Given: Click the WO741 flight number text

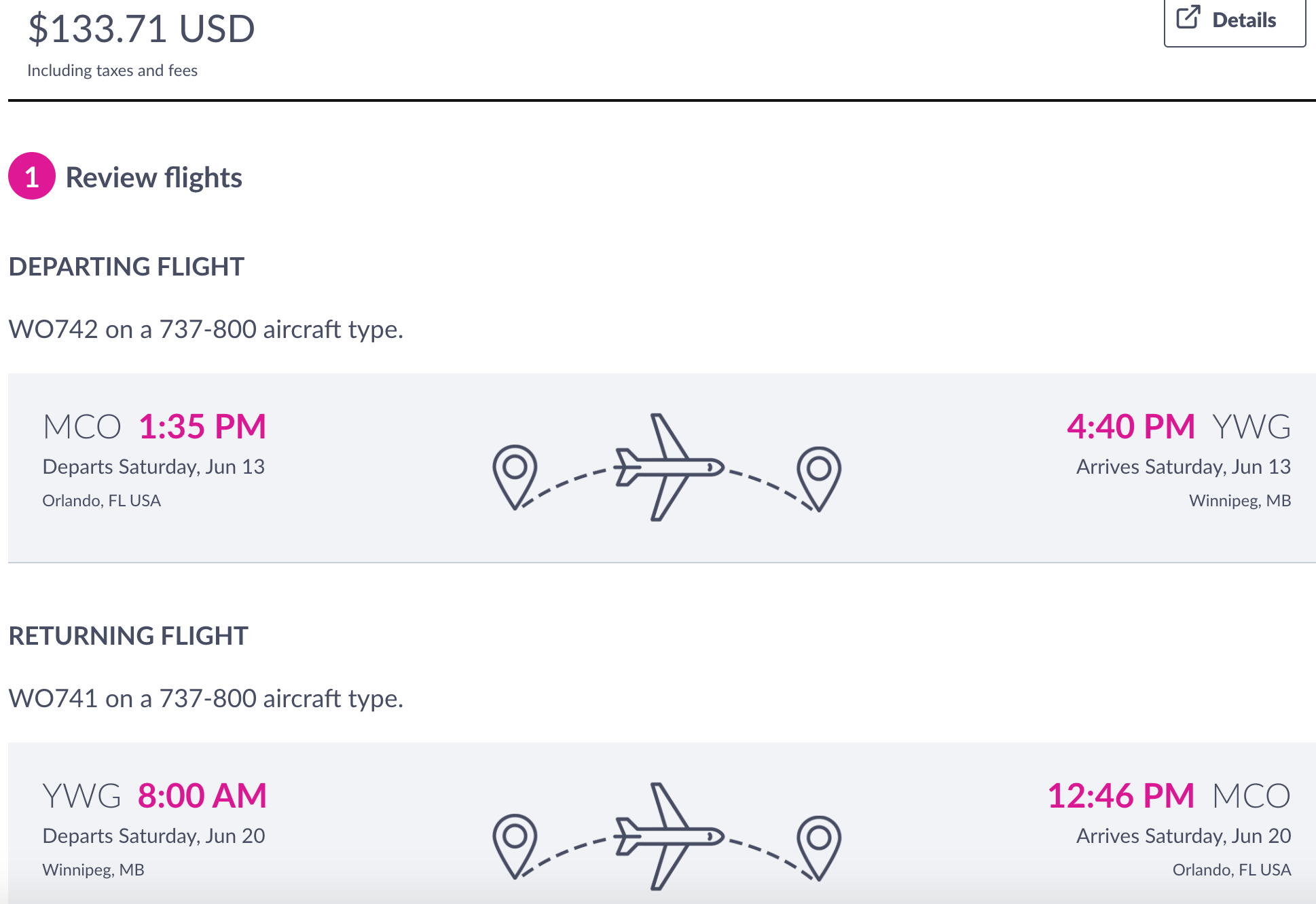Looking at the screenshot, I should (x=53, y=699).
